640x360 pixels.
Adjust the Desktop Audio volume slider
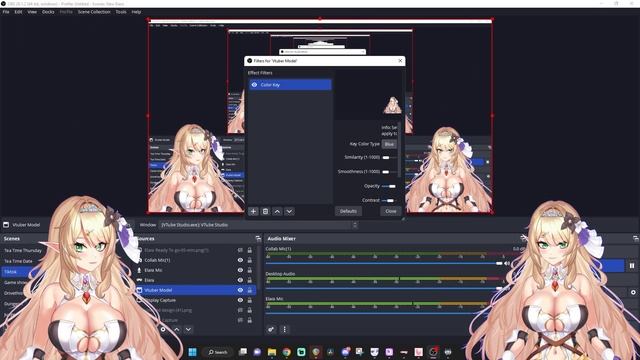point(384,289)
